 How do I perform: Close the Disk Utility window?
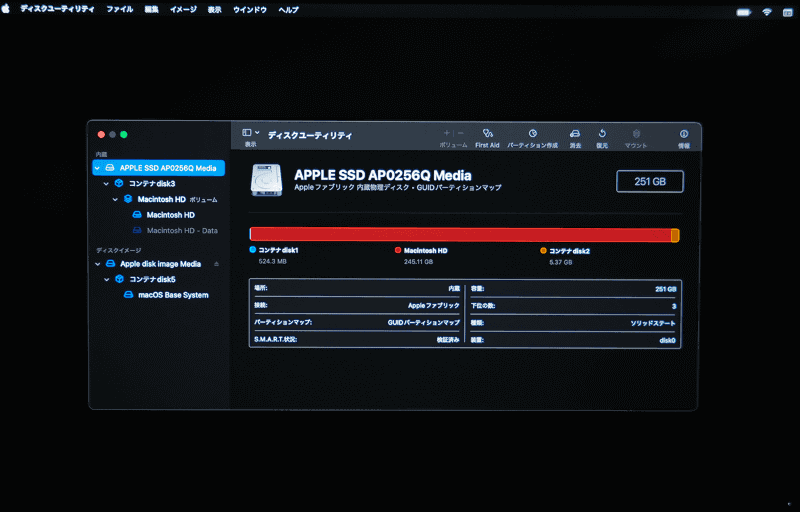[x=101, y=135]
